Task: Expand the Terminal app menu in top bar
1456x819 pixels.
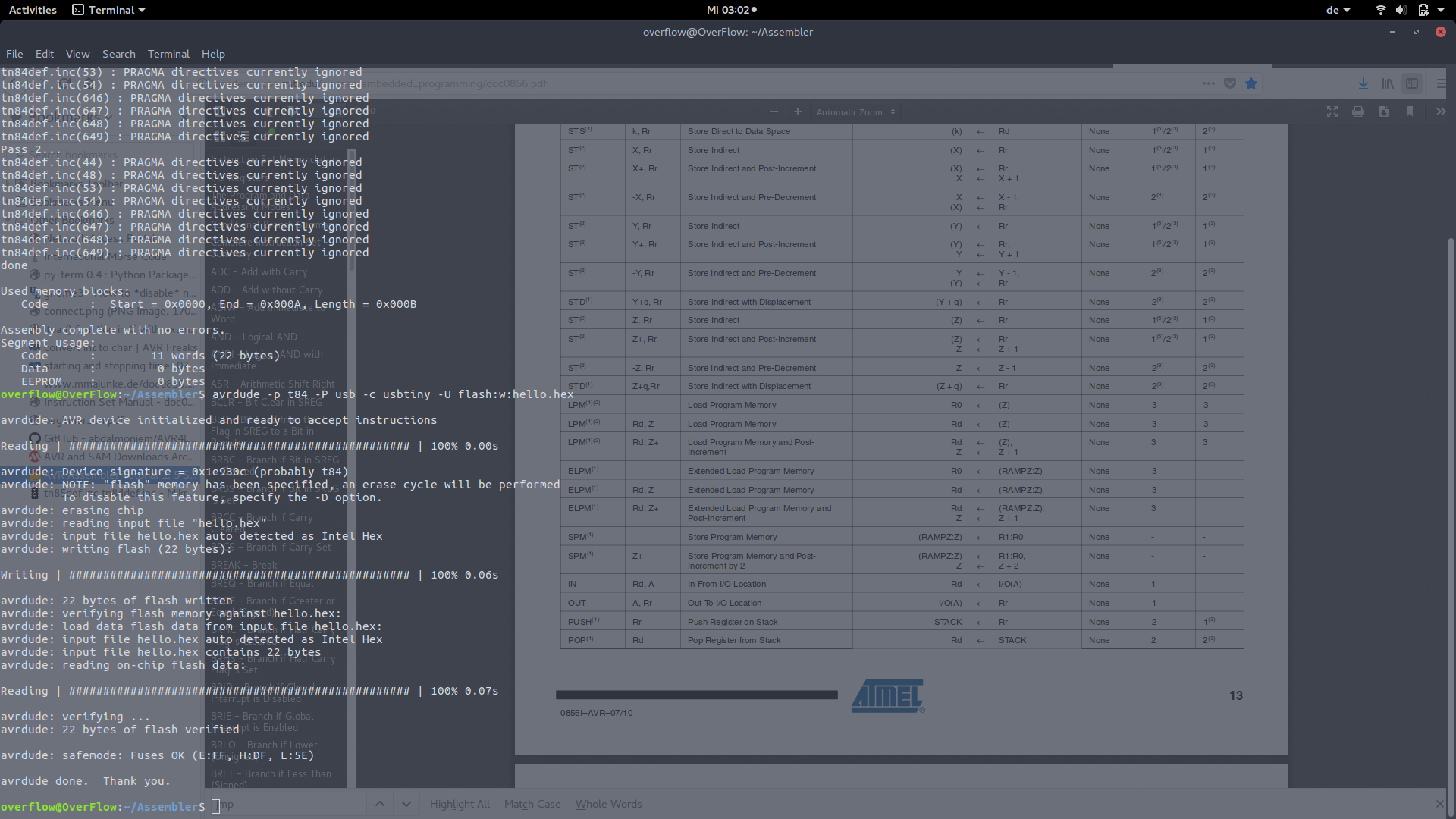Action: (108, 10)
